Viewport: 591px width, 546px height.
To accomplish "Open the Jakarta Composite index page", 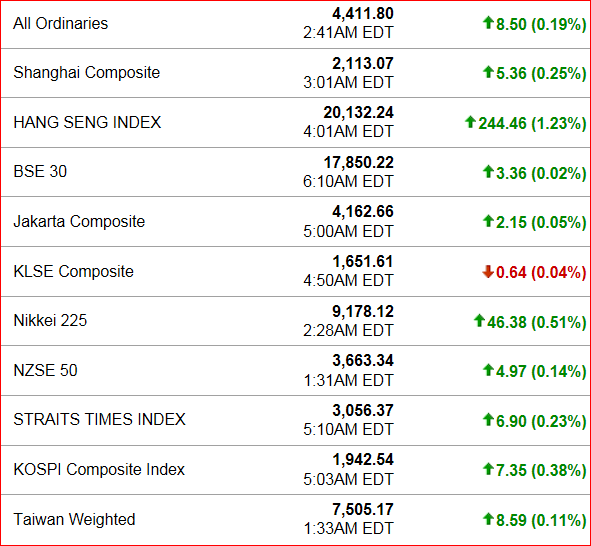I will (79, 221).
